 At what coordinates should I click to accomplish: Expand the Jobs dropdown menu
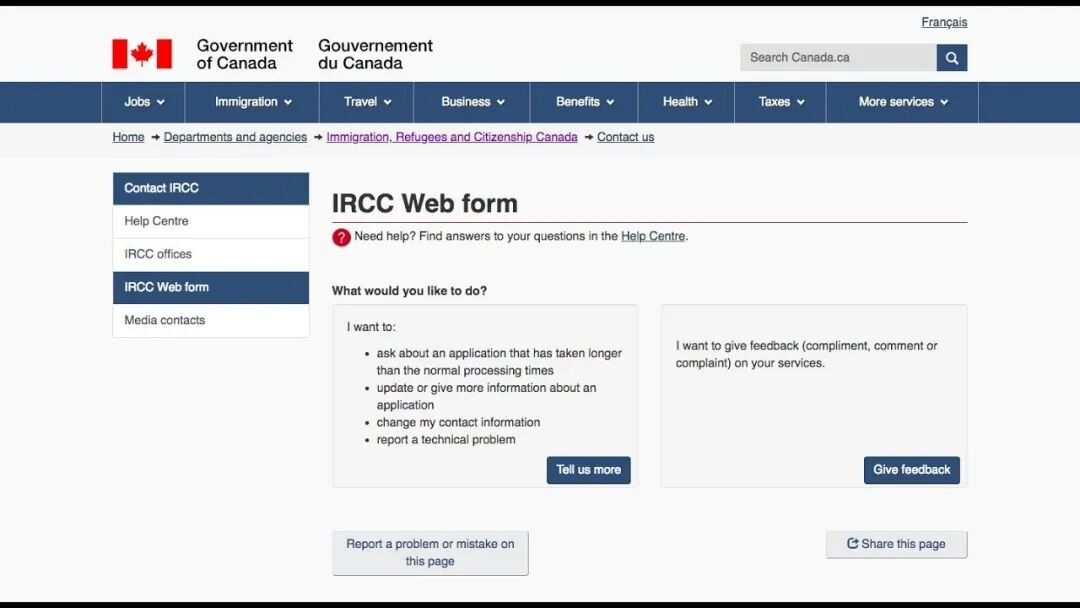[144, 102]
